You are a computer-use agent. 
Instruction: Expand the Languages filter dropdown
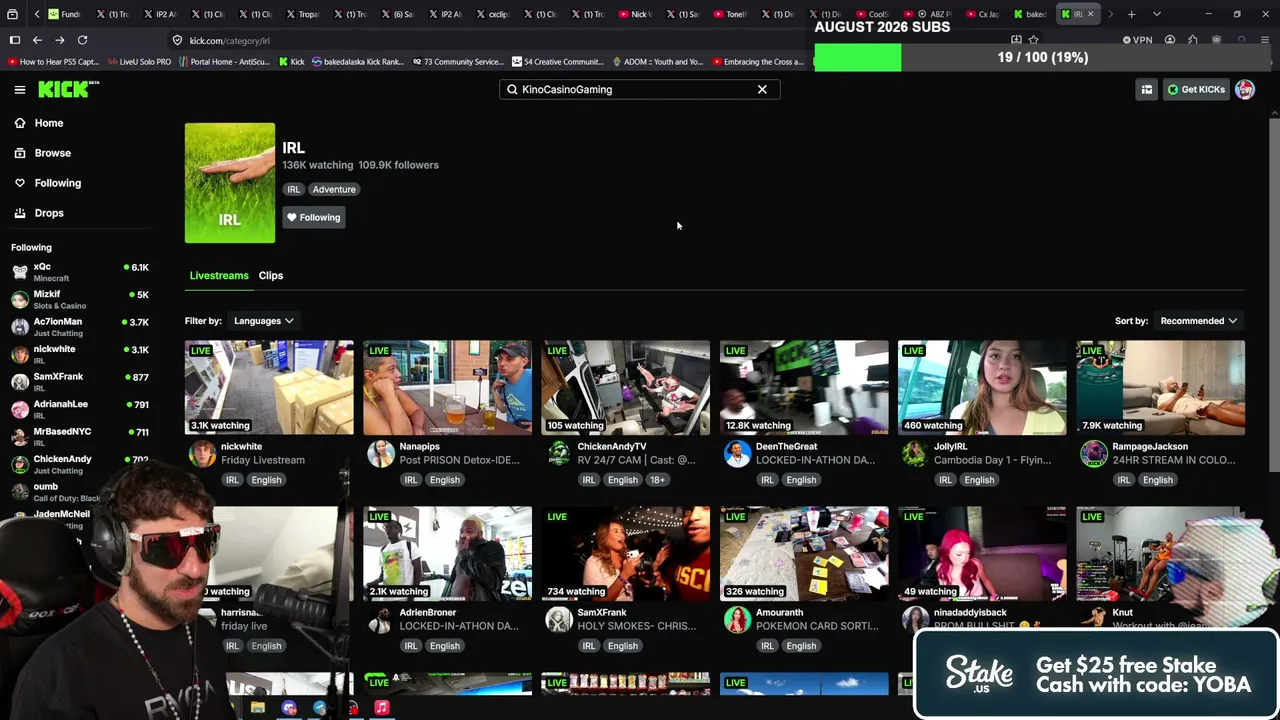click(x=263, y=321)
